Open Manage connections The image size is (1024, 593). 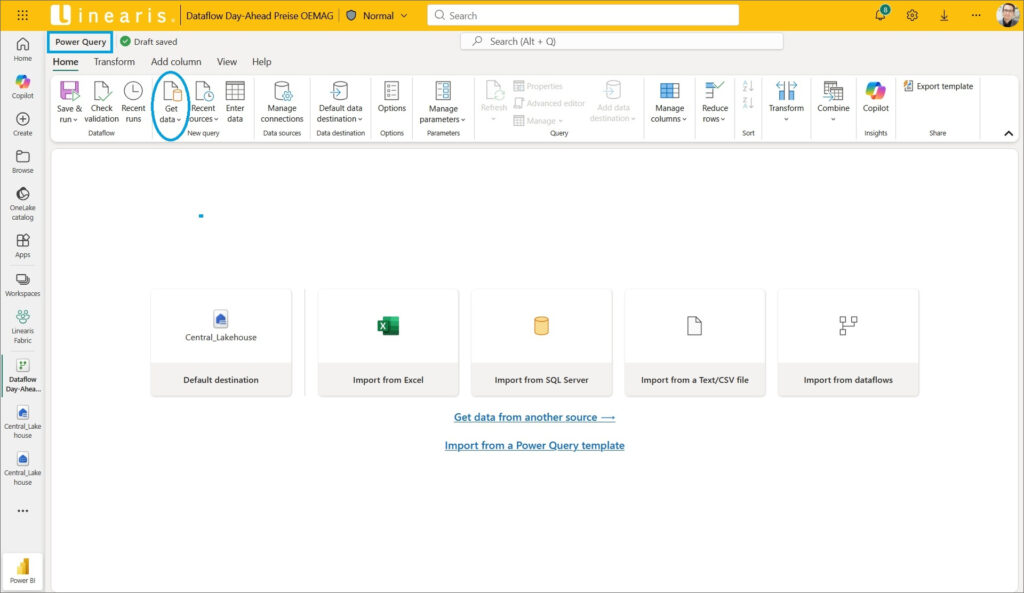[x=282, y=101]
